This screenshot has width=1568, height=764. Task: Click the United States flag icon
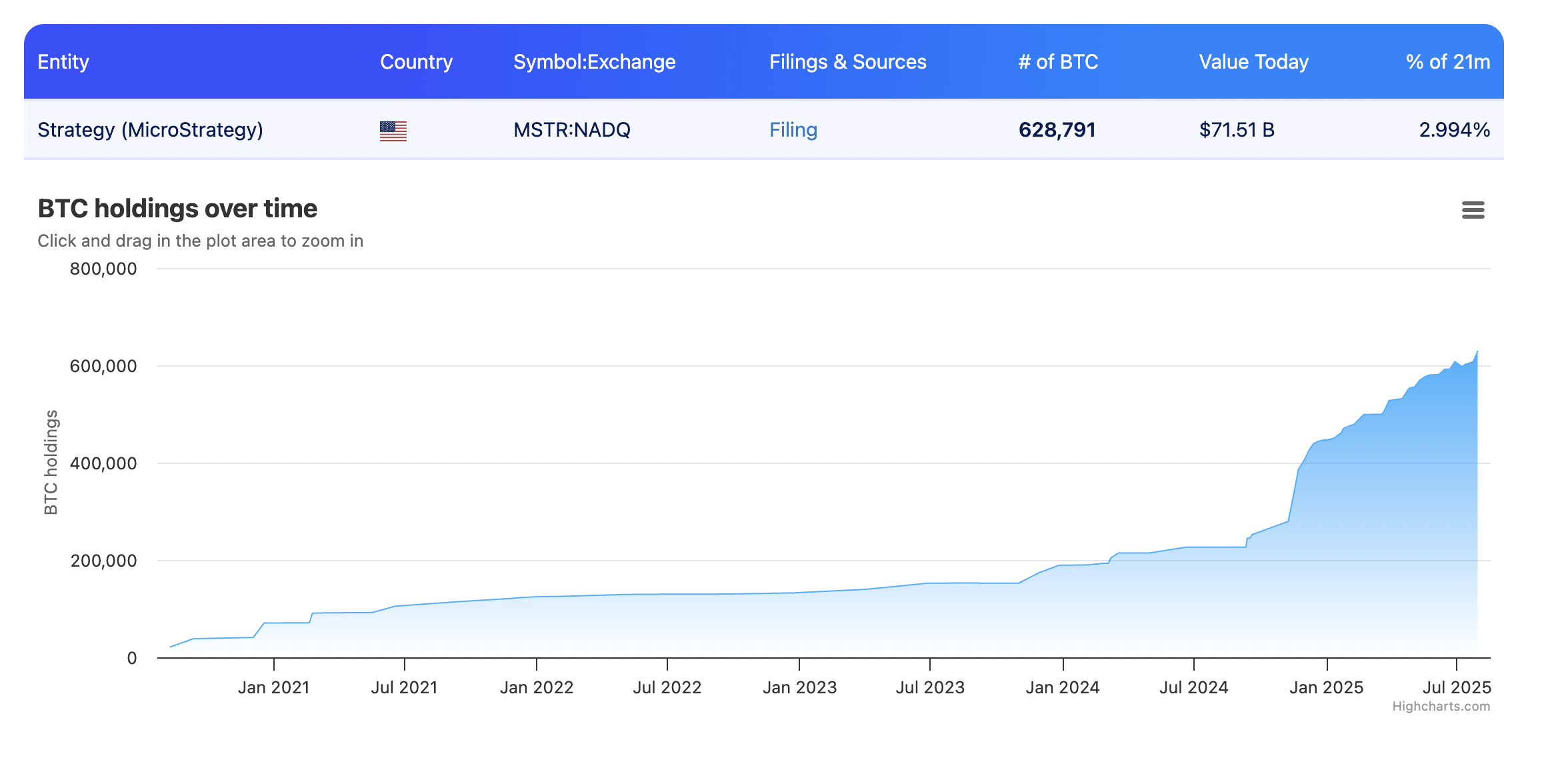pyautogui.click(x=393, y=131)
